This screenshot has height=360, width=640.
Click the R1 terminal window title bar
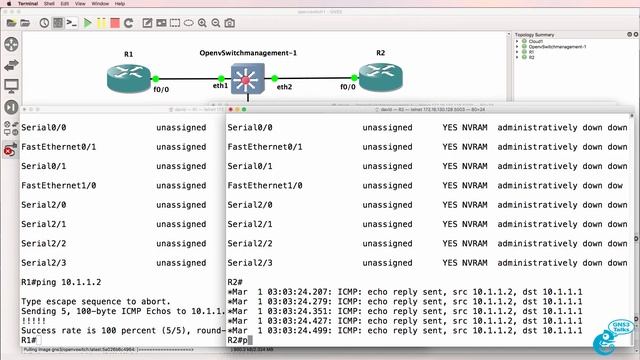pos(122,109)
